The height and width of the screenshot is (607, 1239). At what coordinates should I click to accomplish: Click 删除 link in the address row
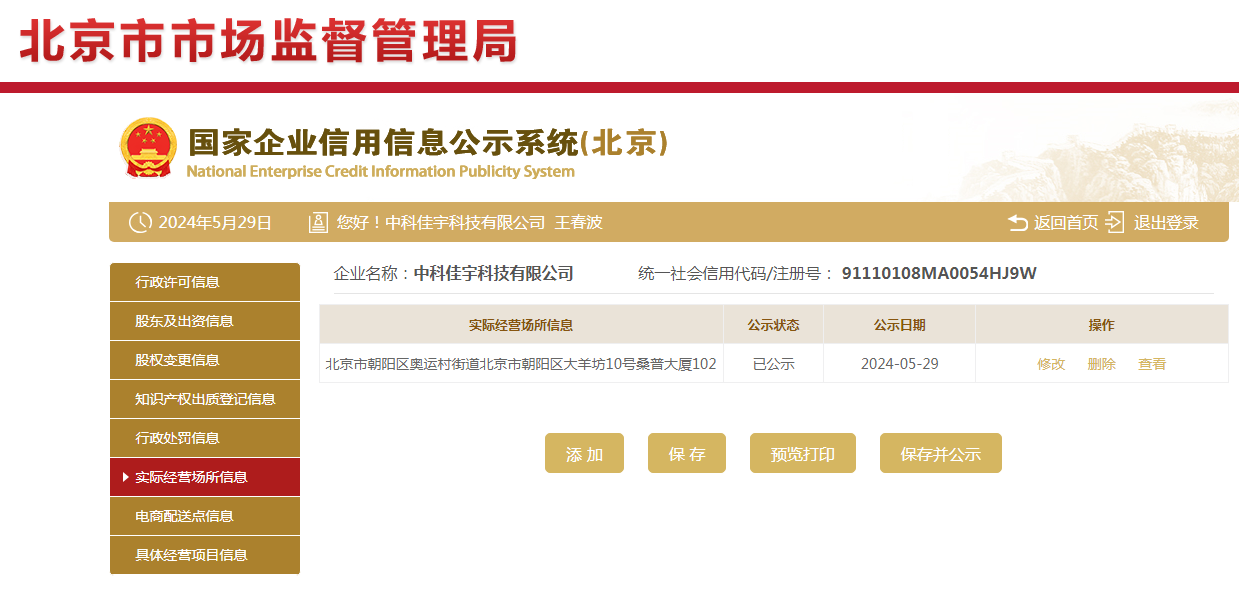click(x=1101, y=364)
